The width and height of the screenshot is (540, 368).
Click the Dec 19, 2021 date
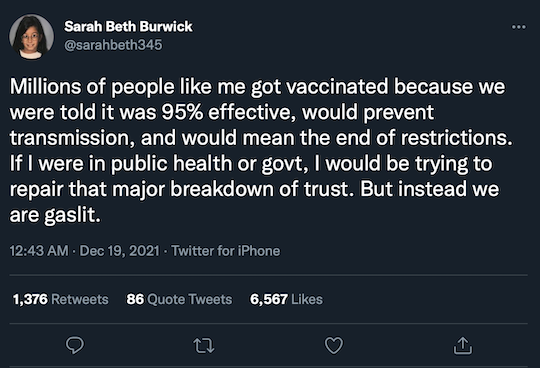[x=120, y=251]
